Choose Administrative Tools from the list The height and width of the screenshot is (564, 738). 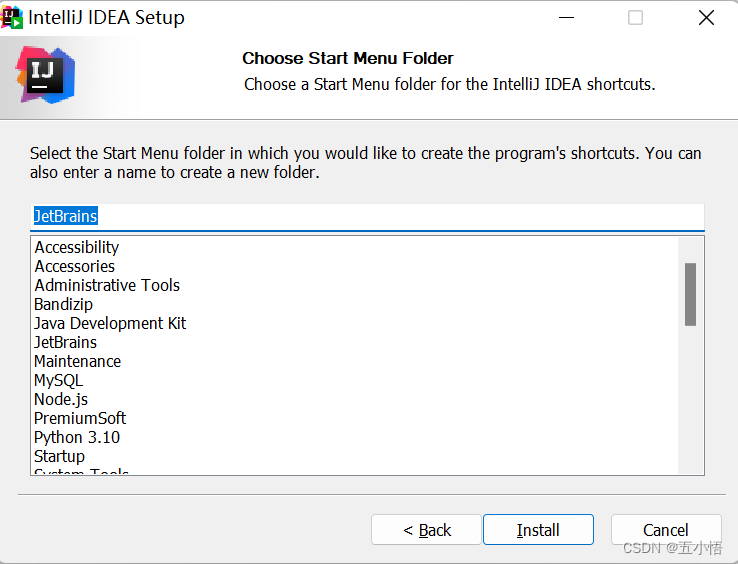point(107,285)
